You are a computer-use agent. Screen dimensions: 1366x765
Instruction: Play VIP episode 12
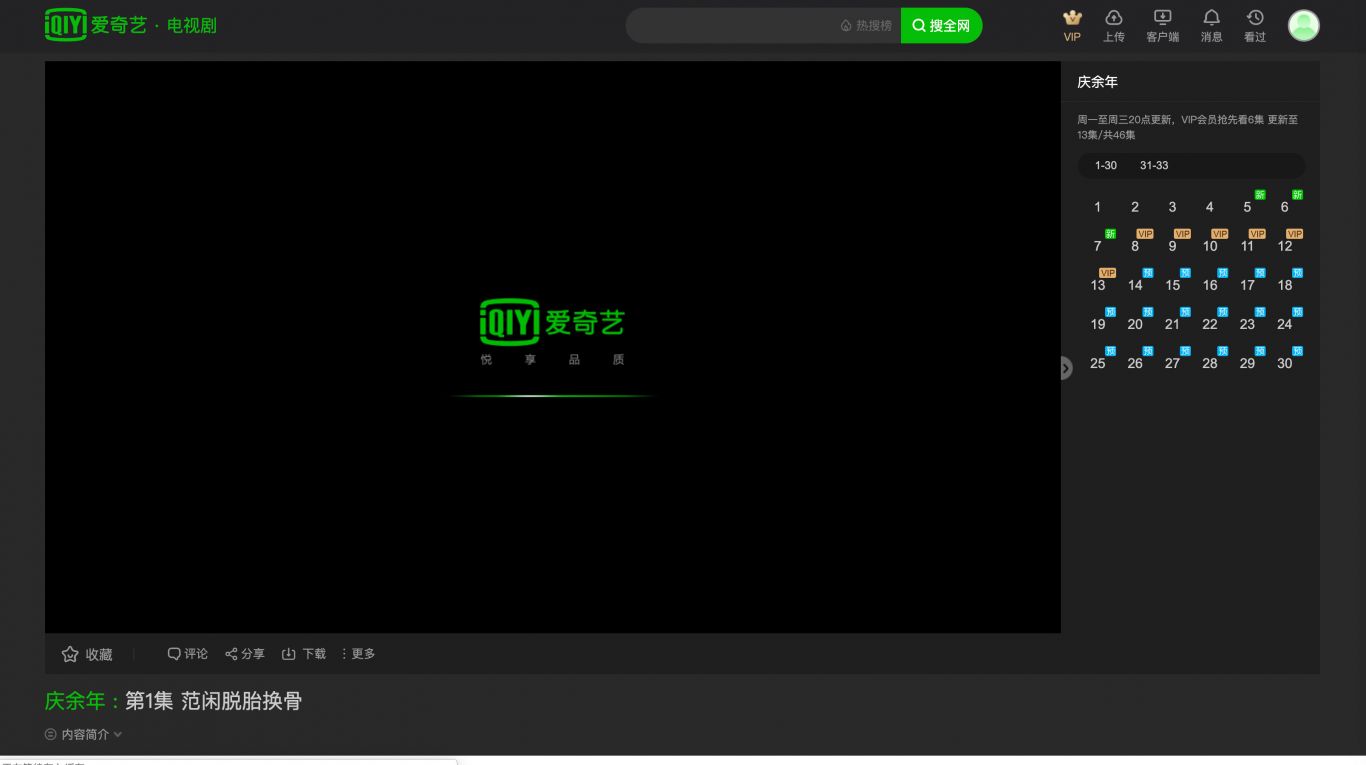[1285, 246]
